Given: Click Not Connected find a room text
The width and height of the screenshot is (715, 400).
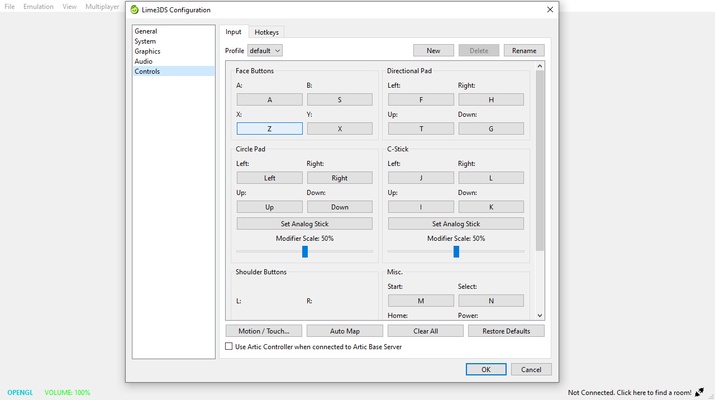Looking at the screenshot, I should (x=630, y=392).
